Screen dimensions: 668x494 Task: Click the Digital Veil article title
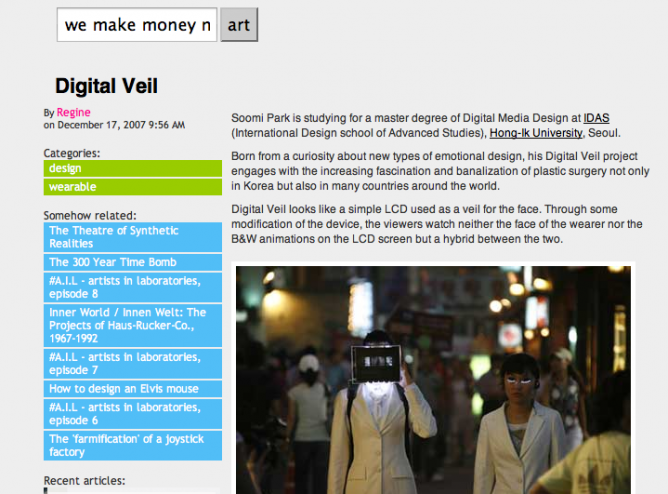click(107, 86)
